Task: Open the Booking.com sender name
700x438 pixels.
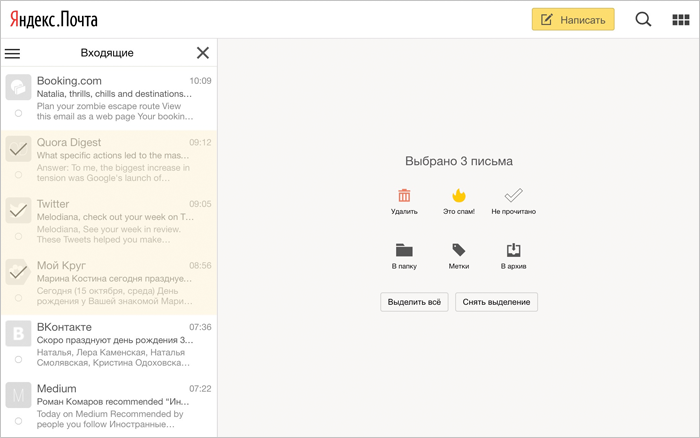Action: click(x=69, y=81)
